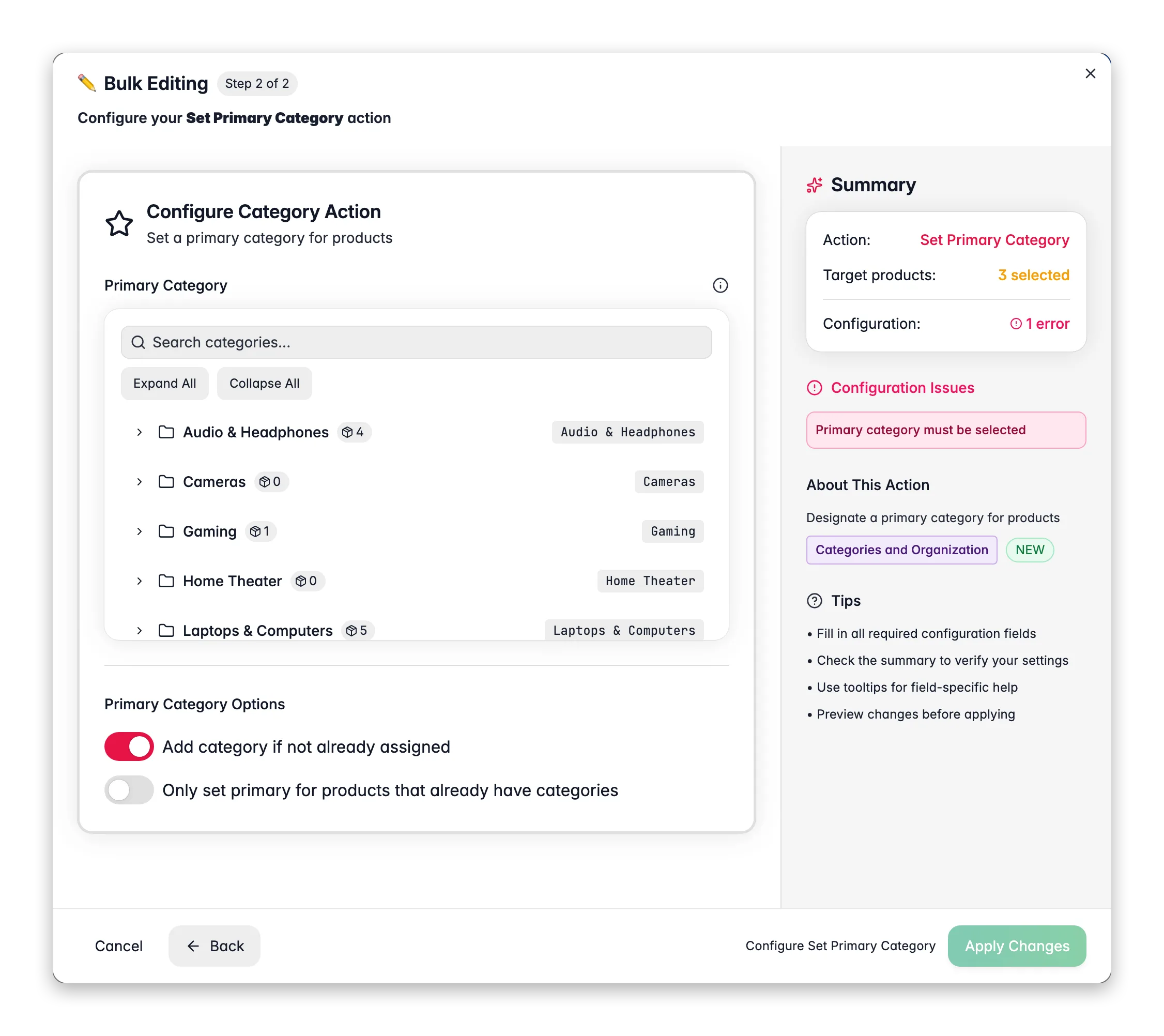1164x1036 pixels.
Task: Expand the Gaming category chevron
Action: (139, 531)
